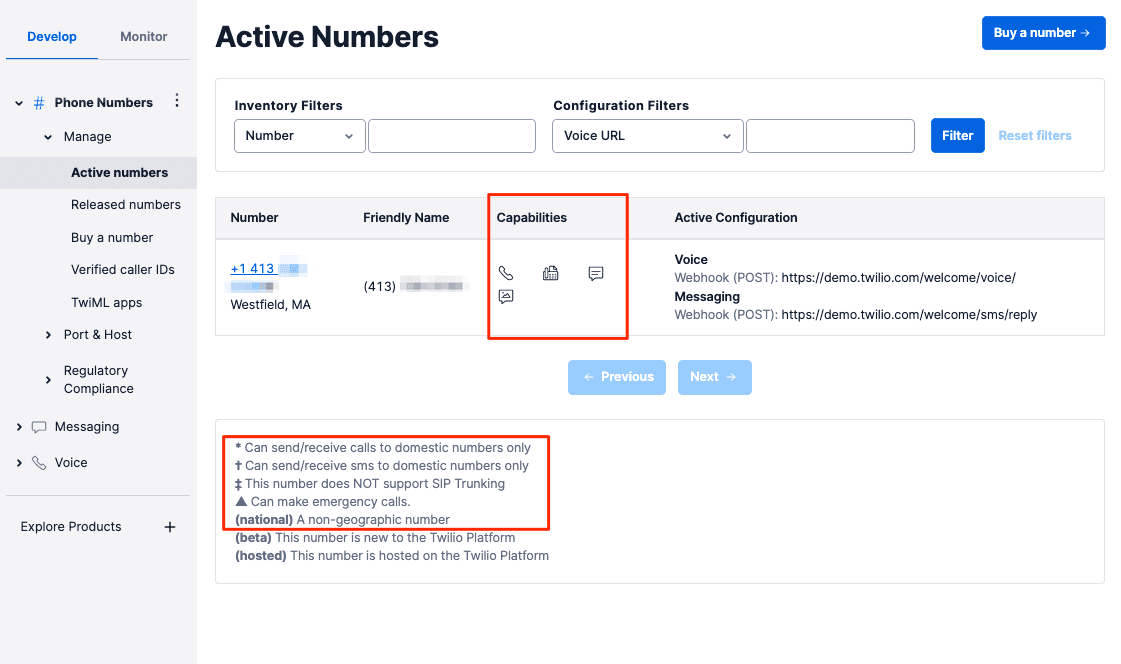Click the hash icon beside Phone Numbers
Screen dimensions: 1121x664
point(38,102)
